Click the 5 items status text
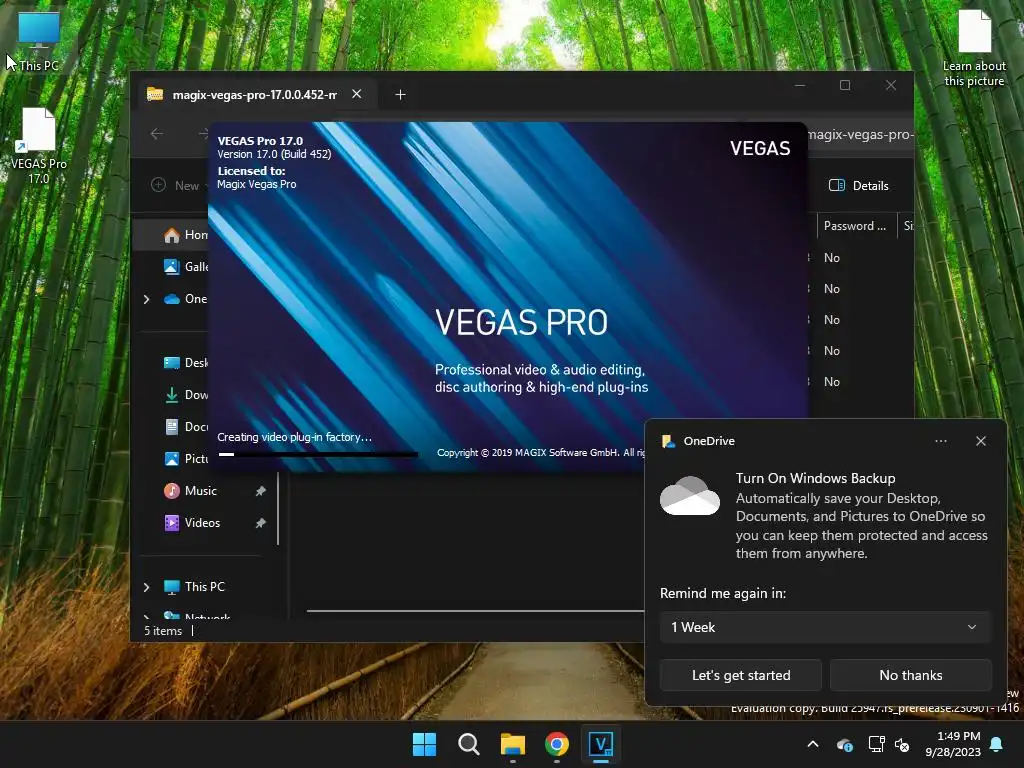Screen dimensions: 1024x768 click(x=163, y=631)
